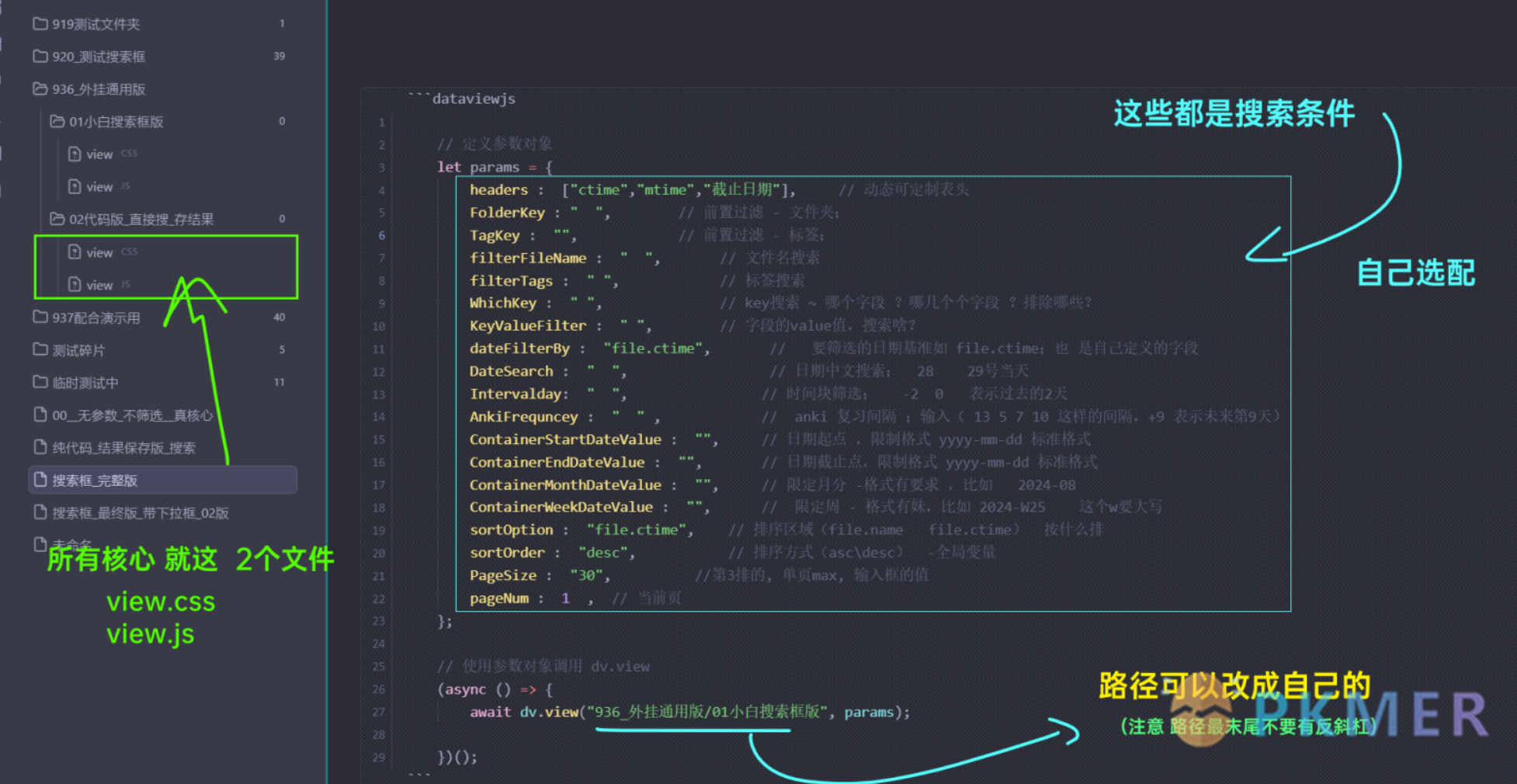Image resolution: width=1517 pixels, height=784 pixels.
Task: Click the count 11 beside 临时测试中
Action: 279,382
